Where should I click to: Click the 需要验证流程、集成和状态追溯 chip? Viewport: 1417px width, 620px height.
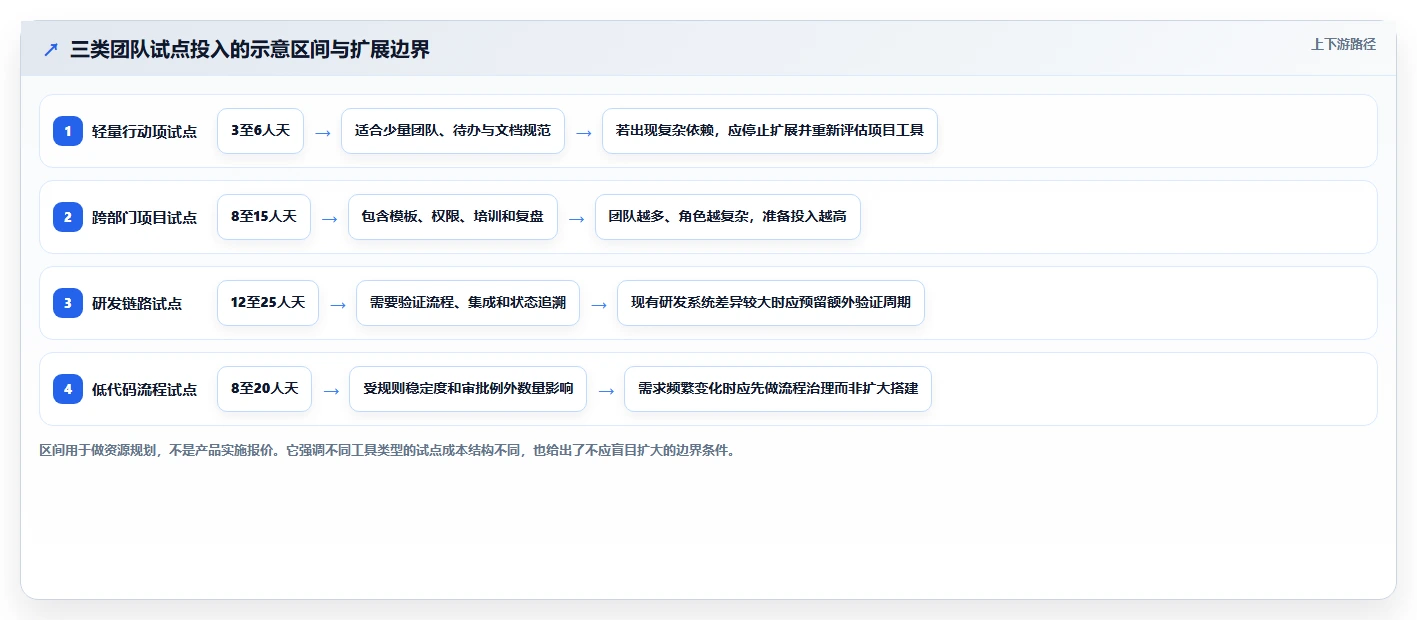click(x=468, y=303)
